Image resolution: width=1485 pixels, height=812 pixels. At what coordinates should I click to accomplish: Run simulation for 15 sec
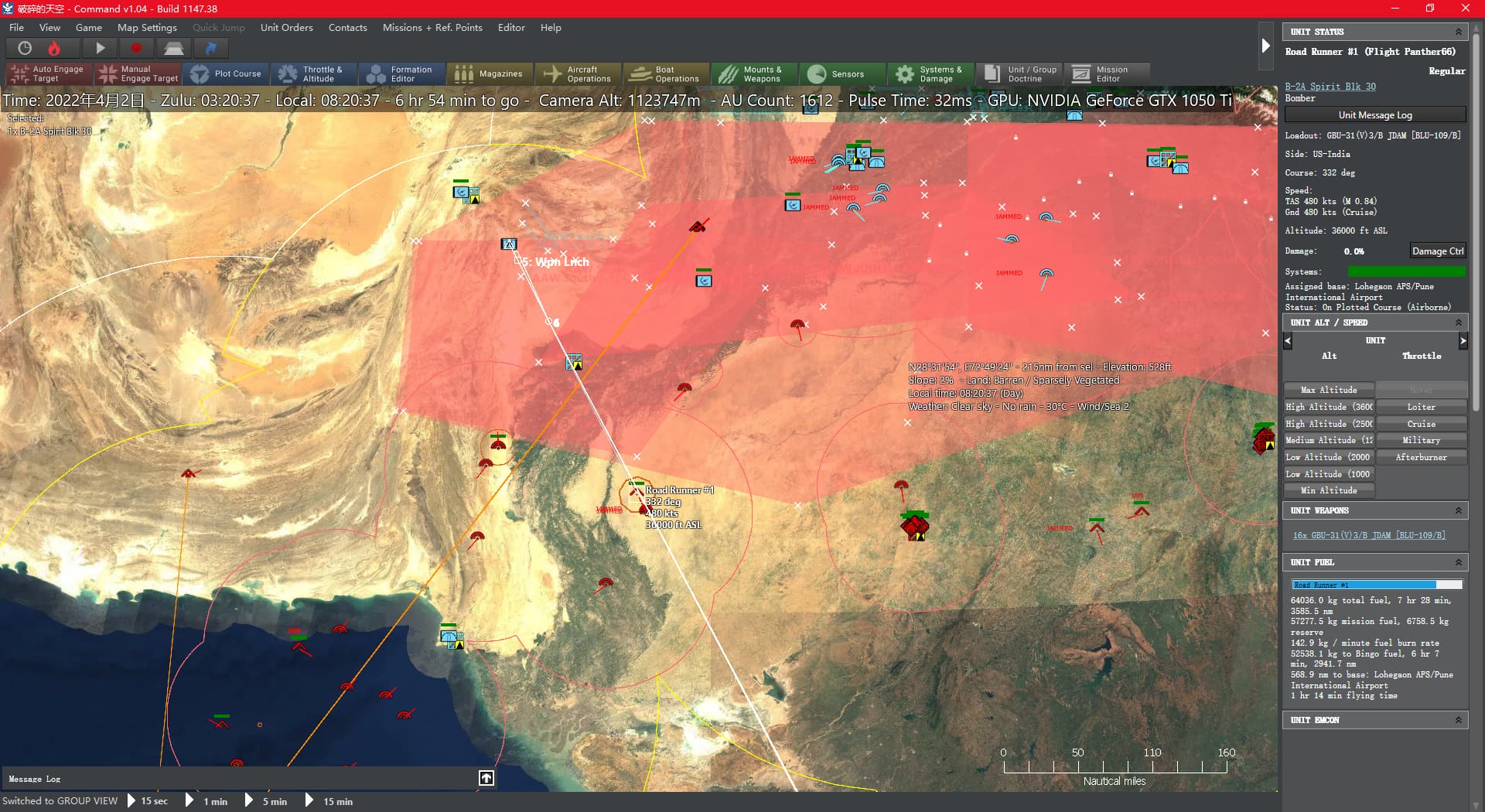(x=147, y=801)
